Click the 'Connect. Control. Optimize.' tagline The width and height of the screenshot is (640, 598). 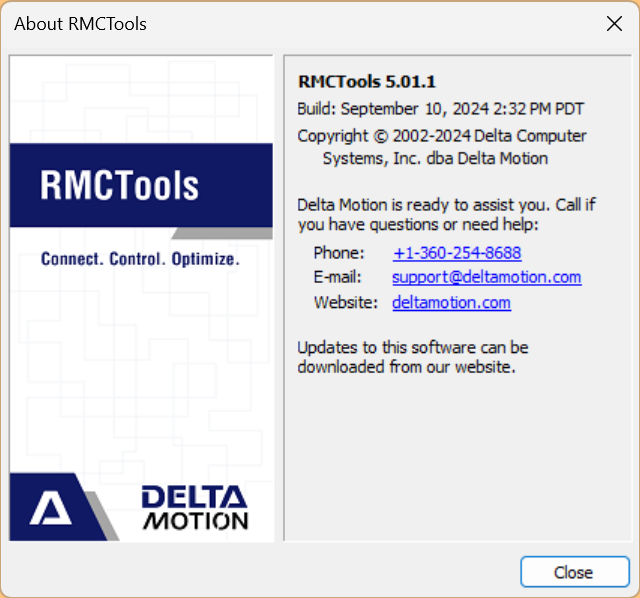point(140,259)
